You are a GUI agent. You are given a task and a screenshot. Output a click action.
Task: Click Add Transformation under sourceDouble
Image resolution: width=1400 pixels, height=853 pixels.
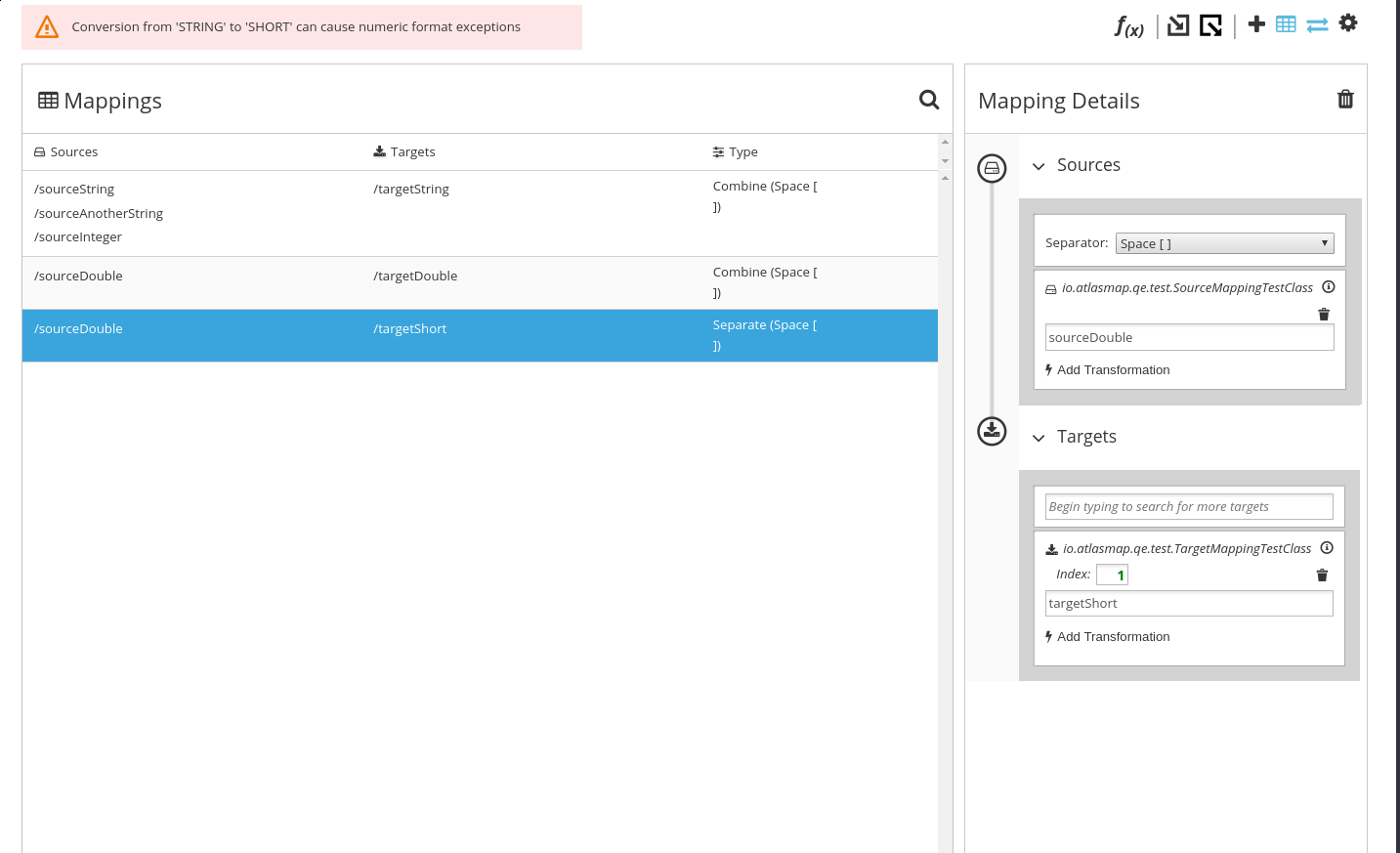click(1108, 369)
